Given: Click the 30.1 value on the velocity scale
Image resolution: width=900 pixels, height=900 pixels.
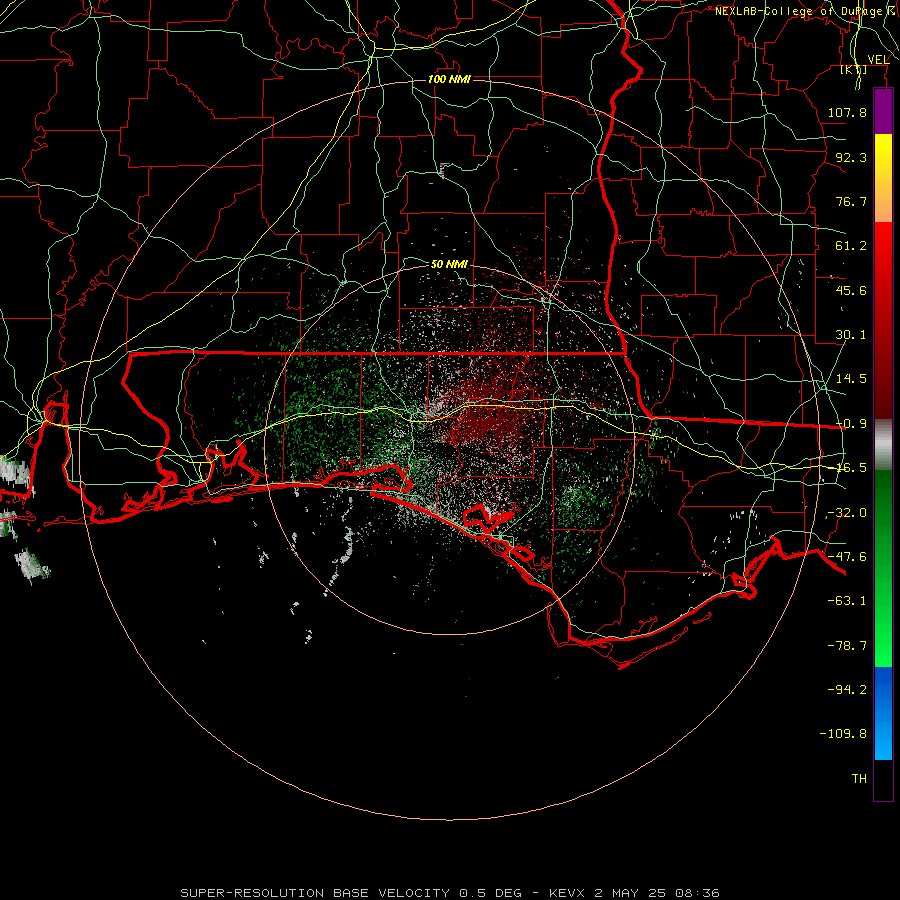Looking at the screenshot, I should pos(851,335).
